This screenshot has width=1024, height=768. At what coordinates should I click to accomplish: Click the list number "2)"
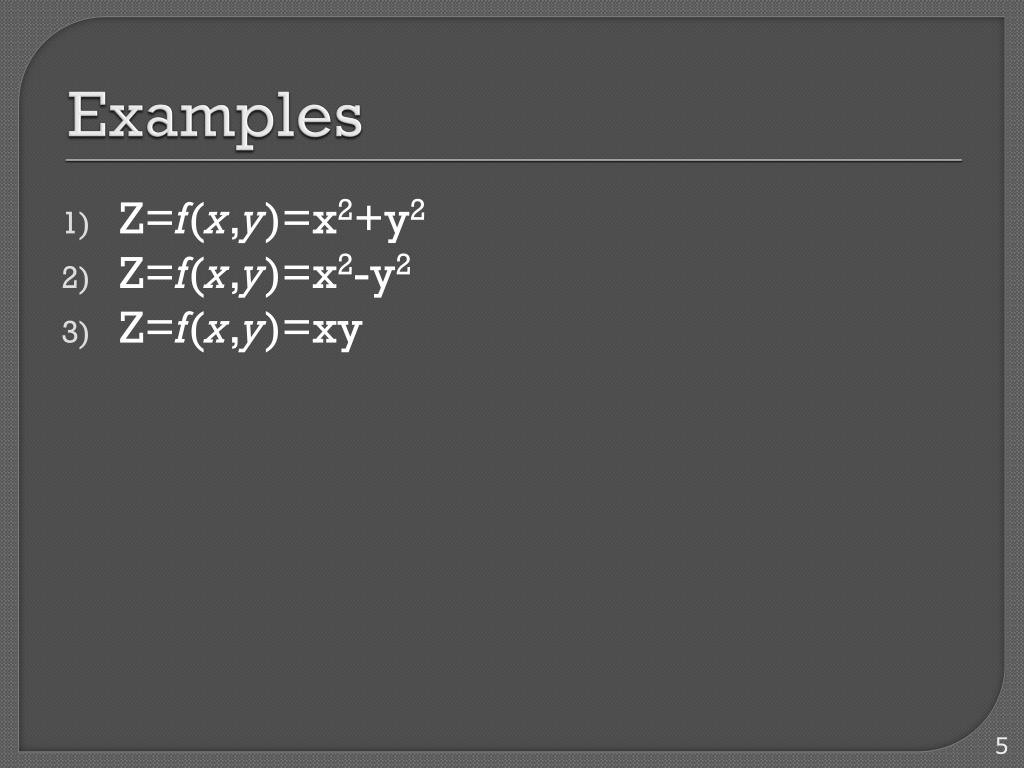[75, 278]
